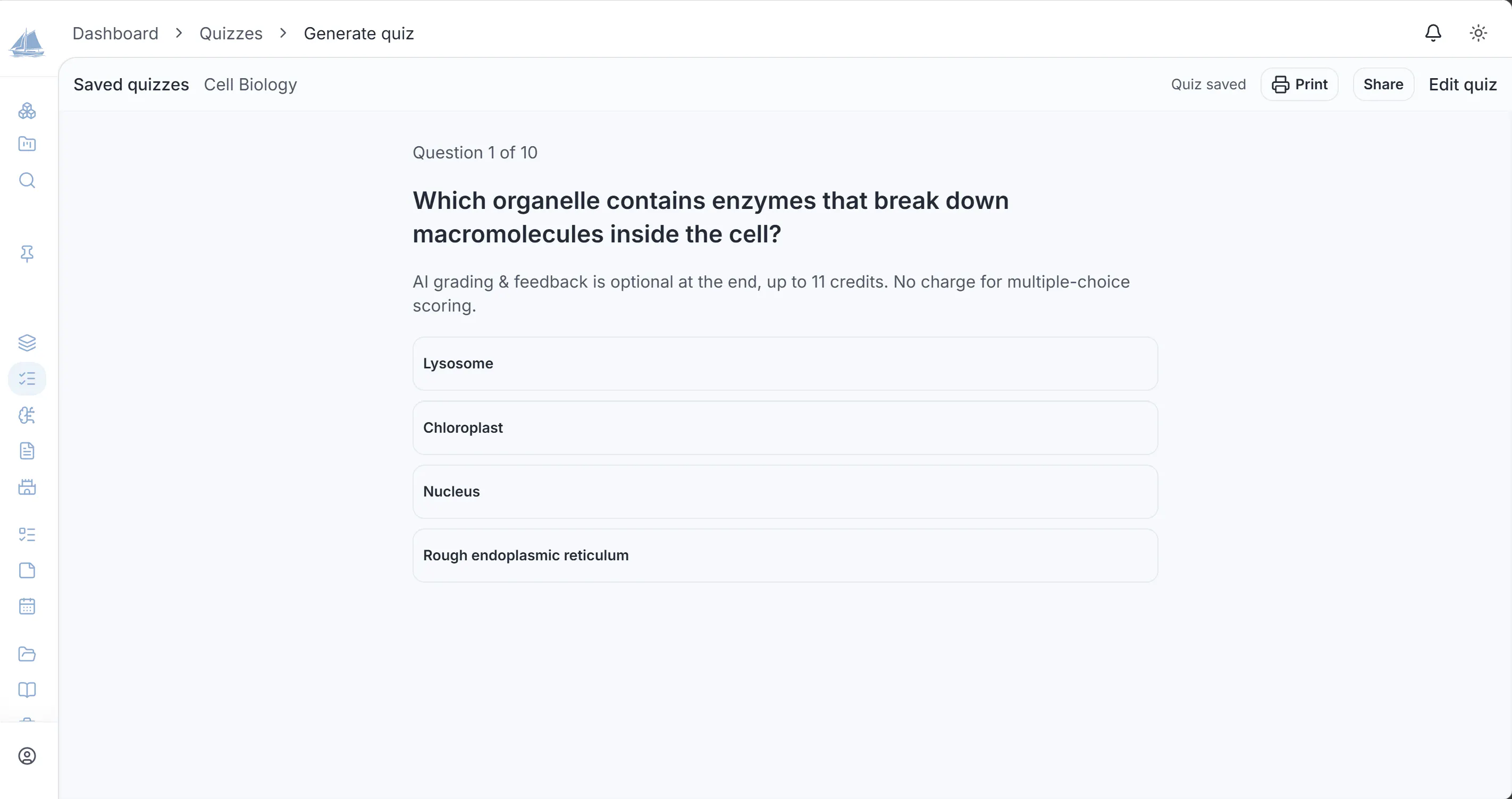1512x799 pixels.
Task: Click Edit quiz
Action: 1462,85
